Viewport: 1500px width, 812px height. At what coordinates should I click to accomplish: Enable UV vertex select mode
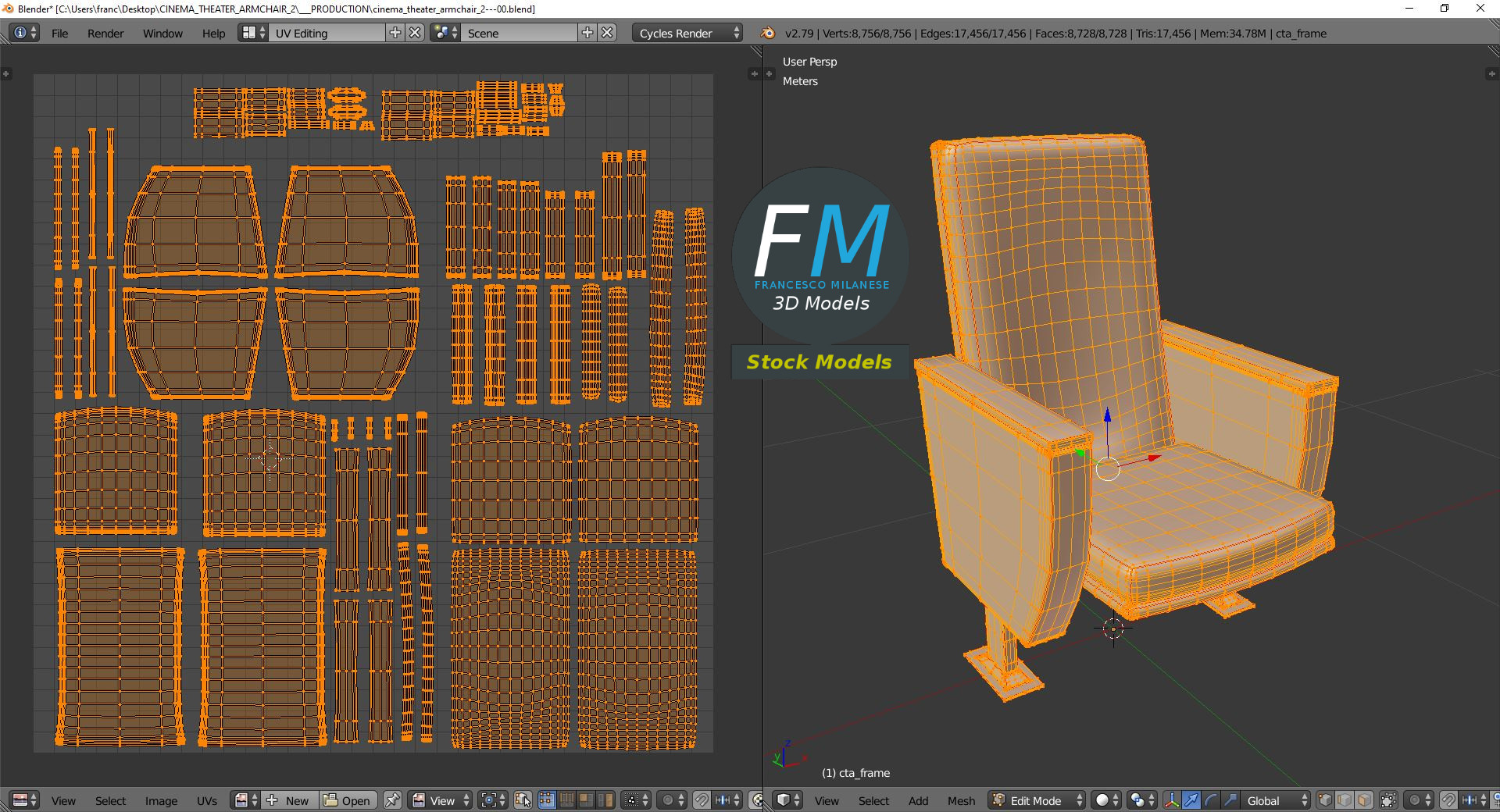(546, 800)
